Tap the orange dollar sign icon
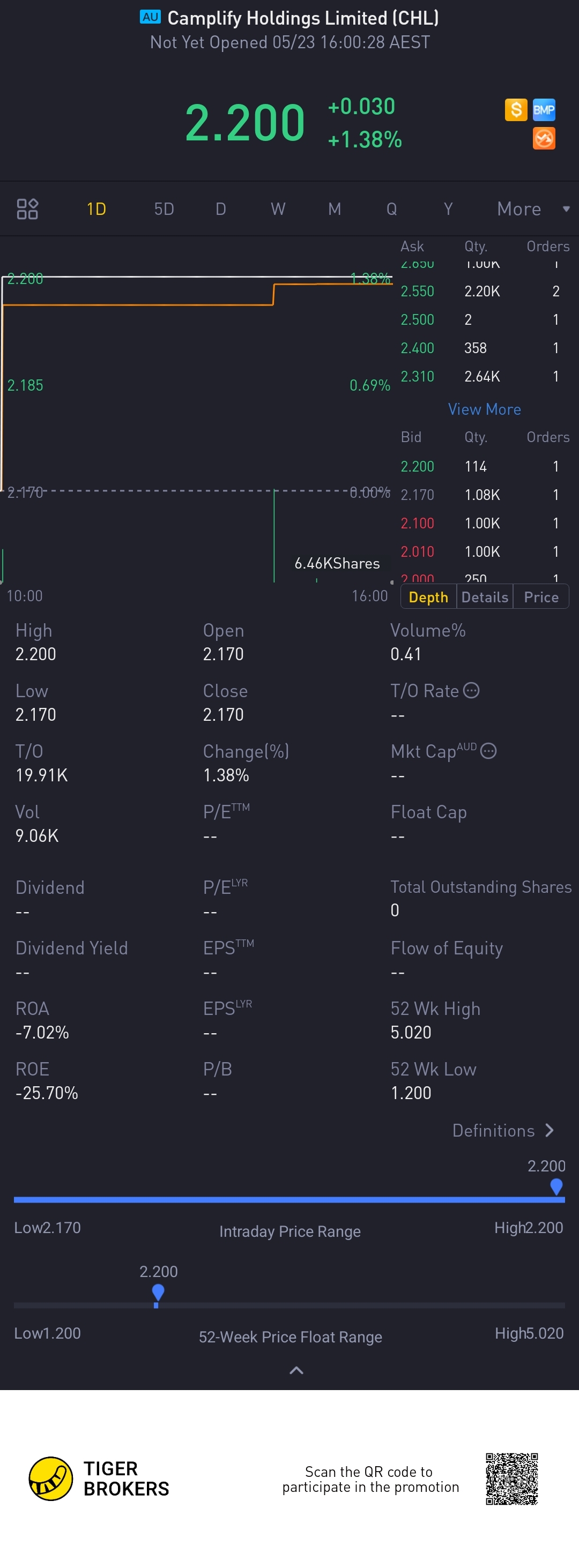This screenshot has height=1568, width=579. tap(516, 109)
